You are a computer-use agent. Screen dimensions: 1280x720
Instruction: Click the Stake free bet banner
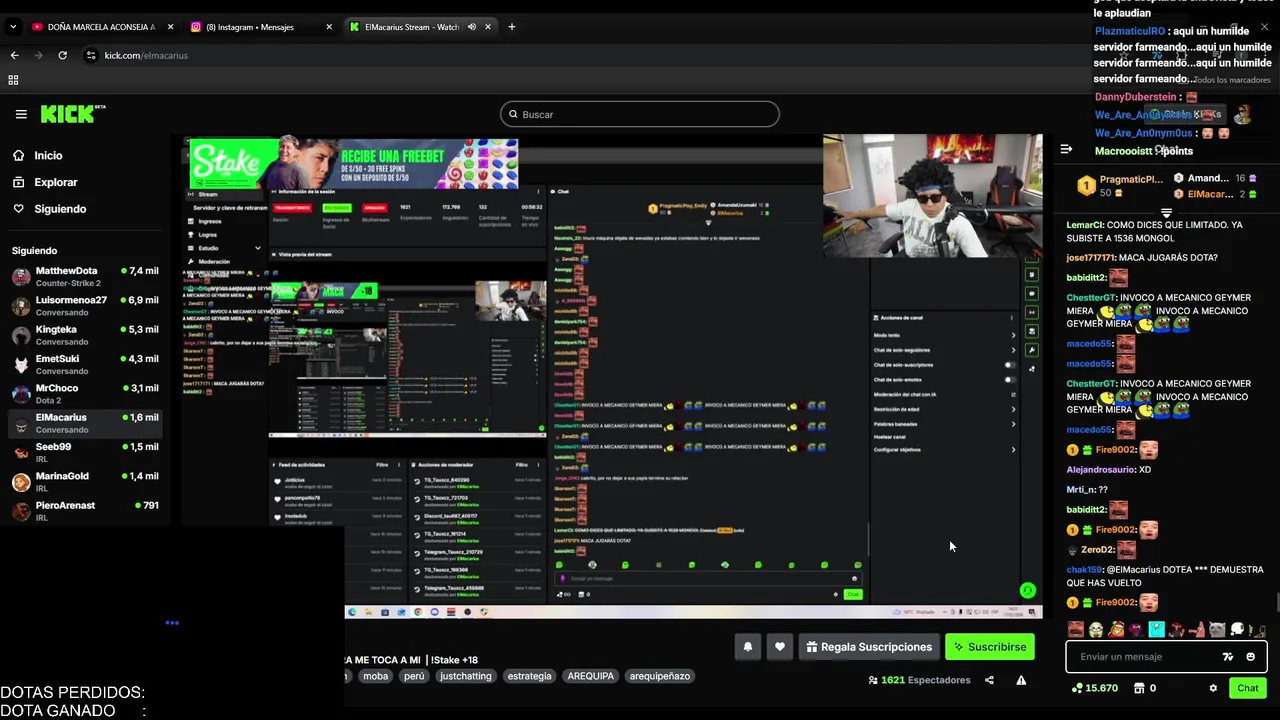click(354, 164)
